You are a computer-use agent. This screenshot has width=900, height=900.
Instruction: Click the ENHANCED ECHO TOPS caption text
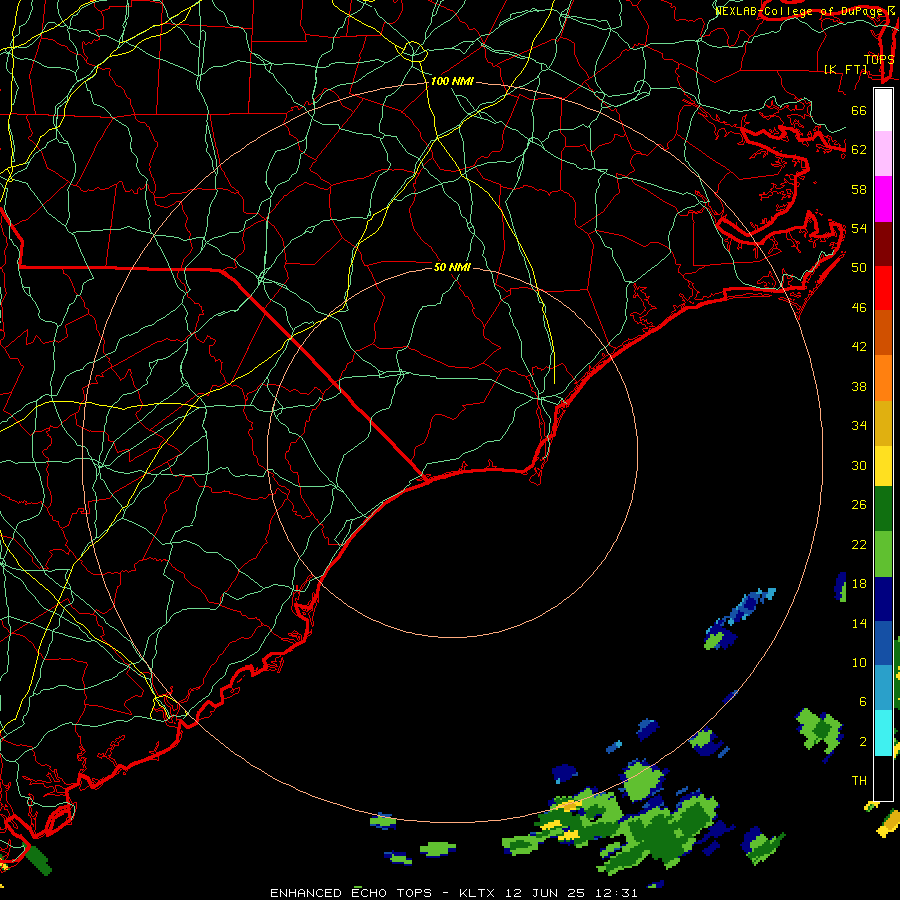point(351,893)
